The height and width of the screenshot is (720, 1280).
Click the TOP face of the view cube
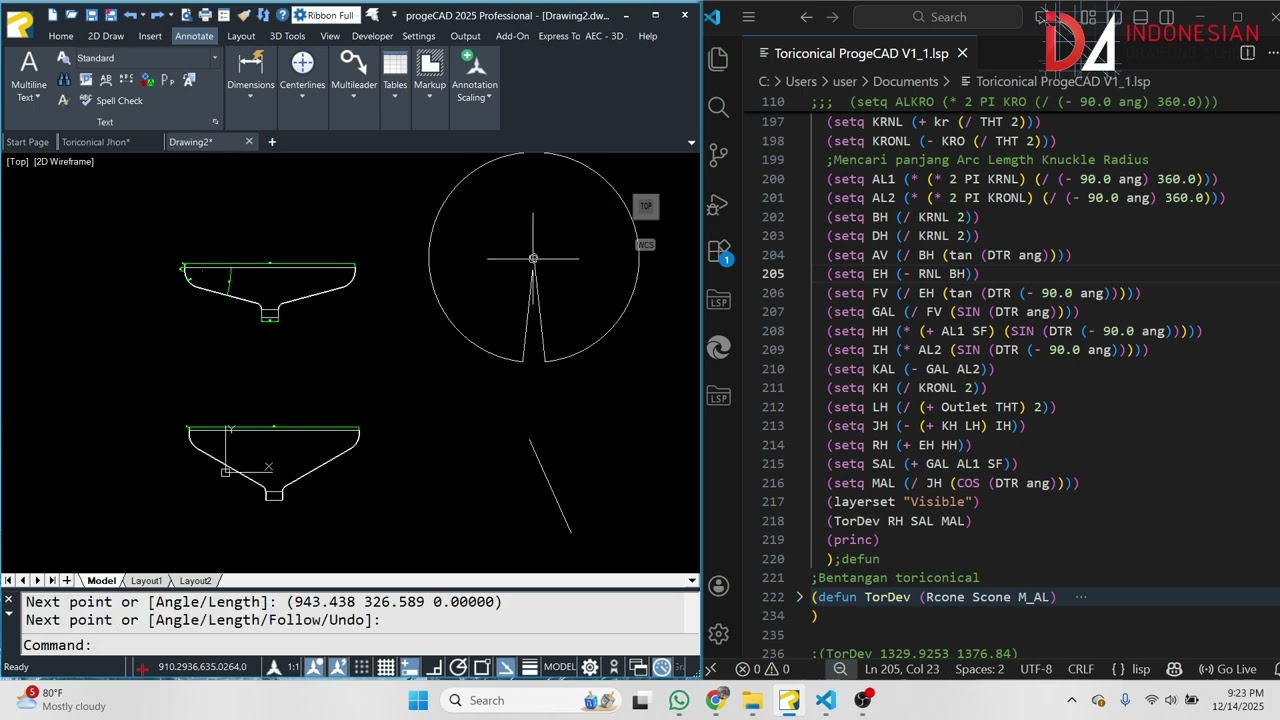[645, 206]
